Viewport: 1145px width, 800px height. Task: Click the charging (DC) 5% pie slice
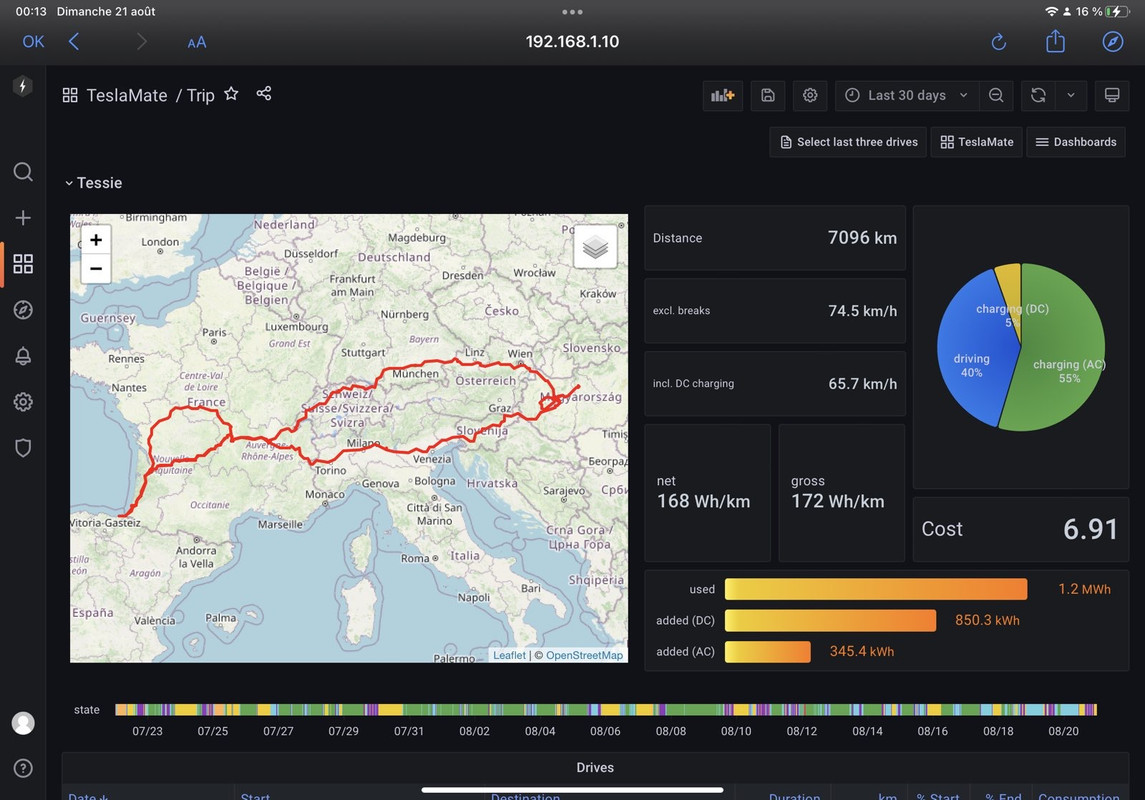coord(1011,292)
